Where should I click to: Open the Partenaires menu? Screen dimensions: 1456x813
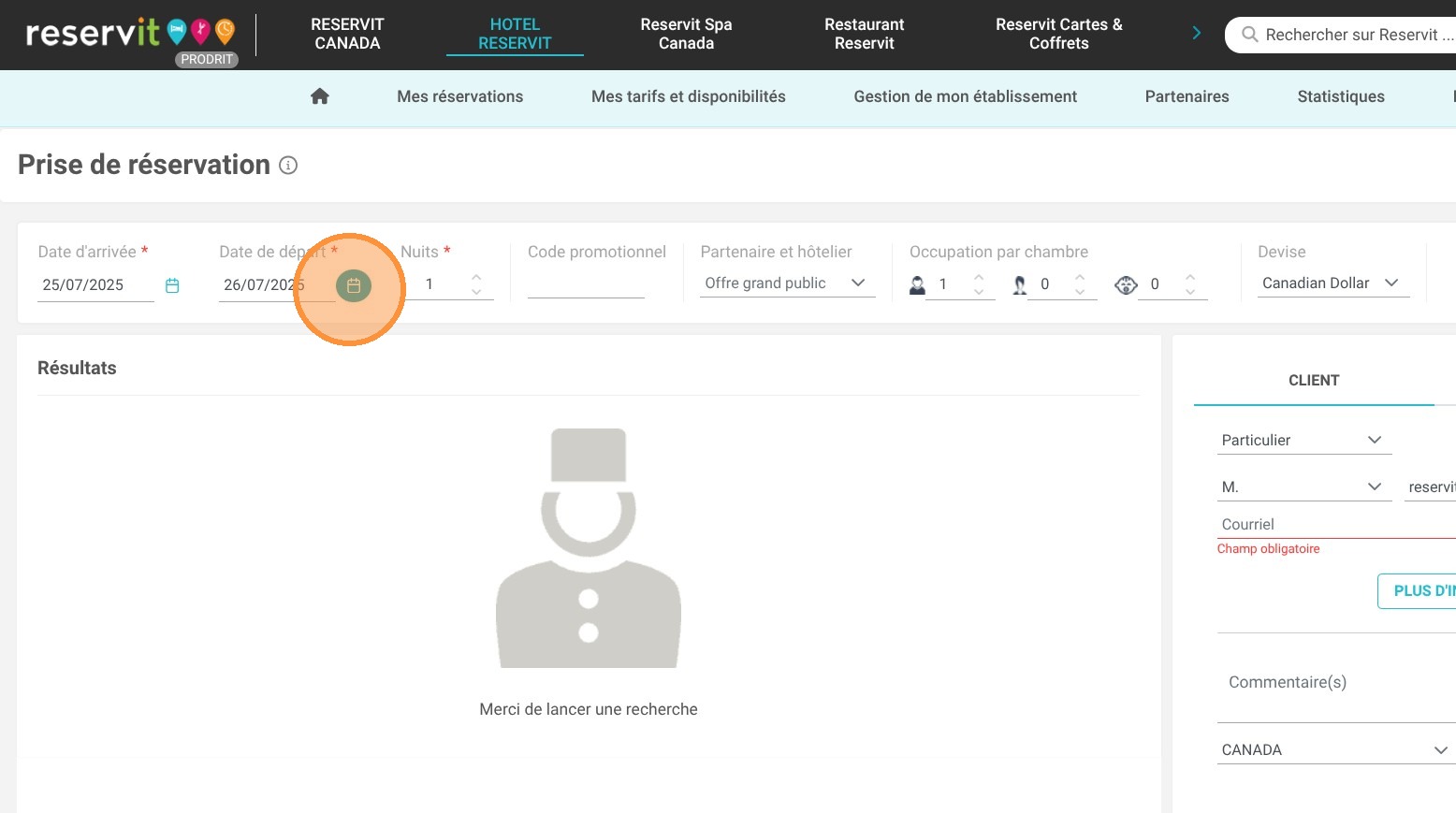[1187, 96]
